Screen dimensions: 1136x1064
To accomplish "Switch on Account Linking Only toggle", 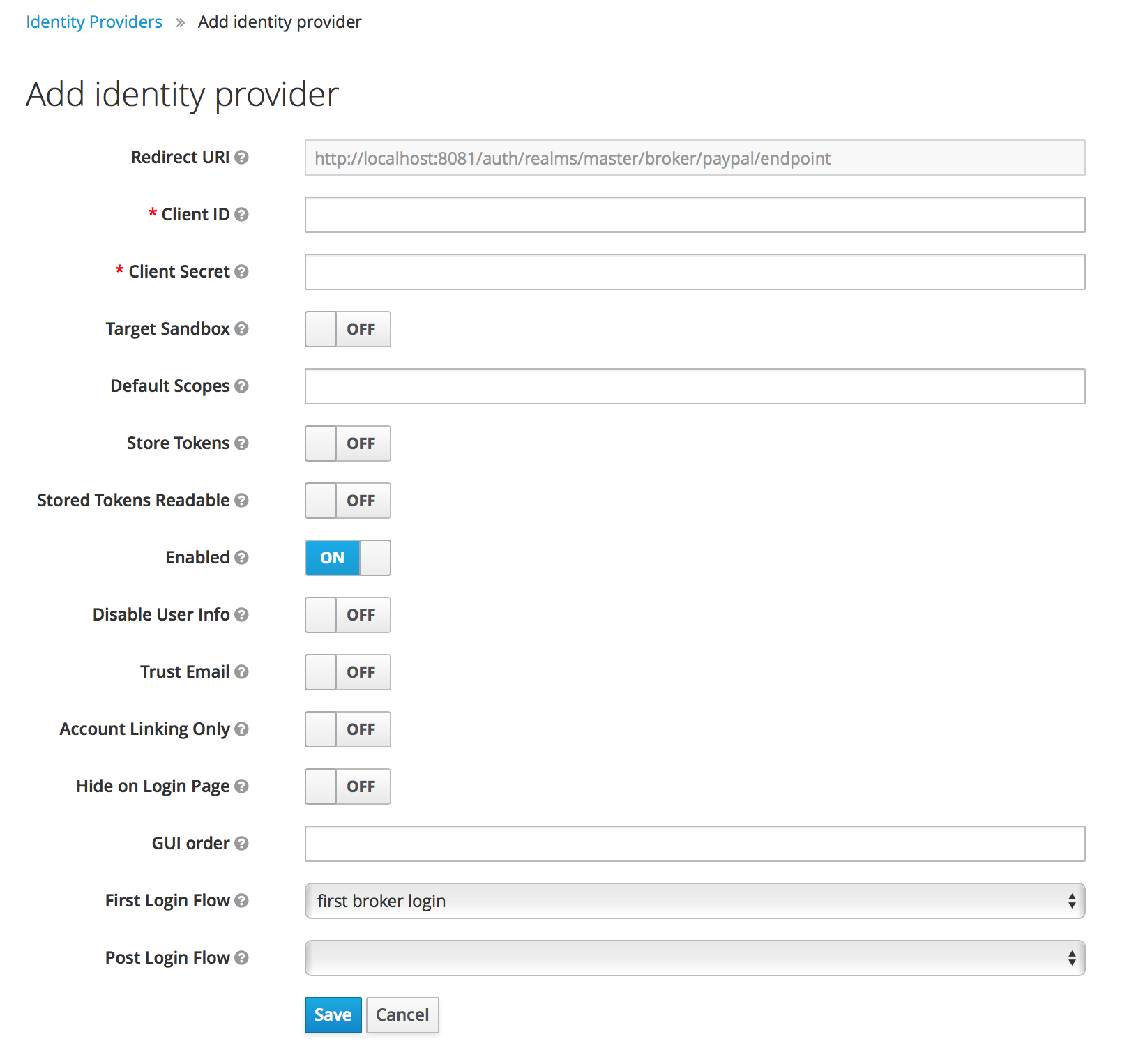I will (347, 729).
